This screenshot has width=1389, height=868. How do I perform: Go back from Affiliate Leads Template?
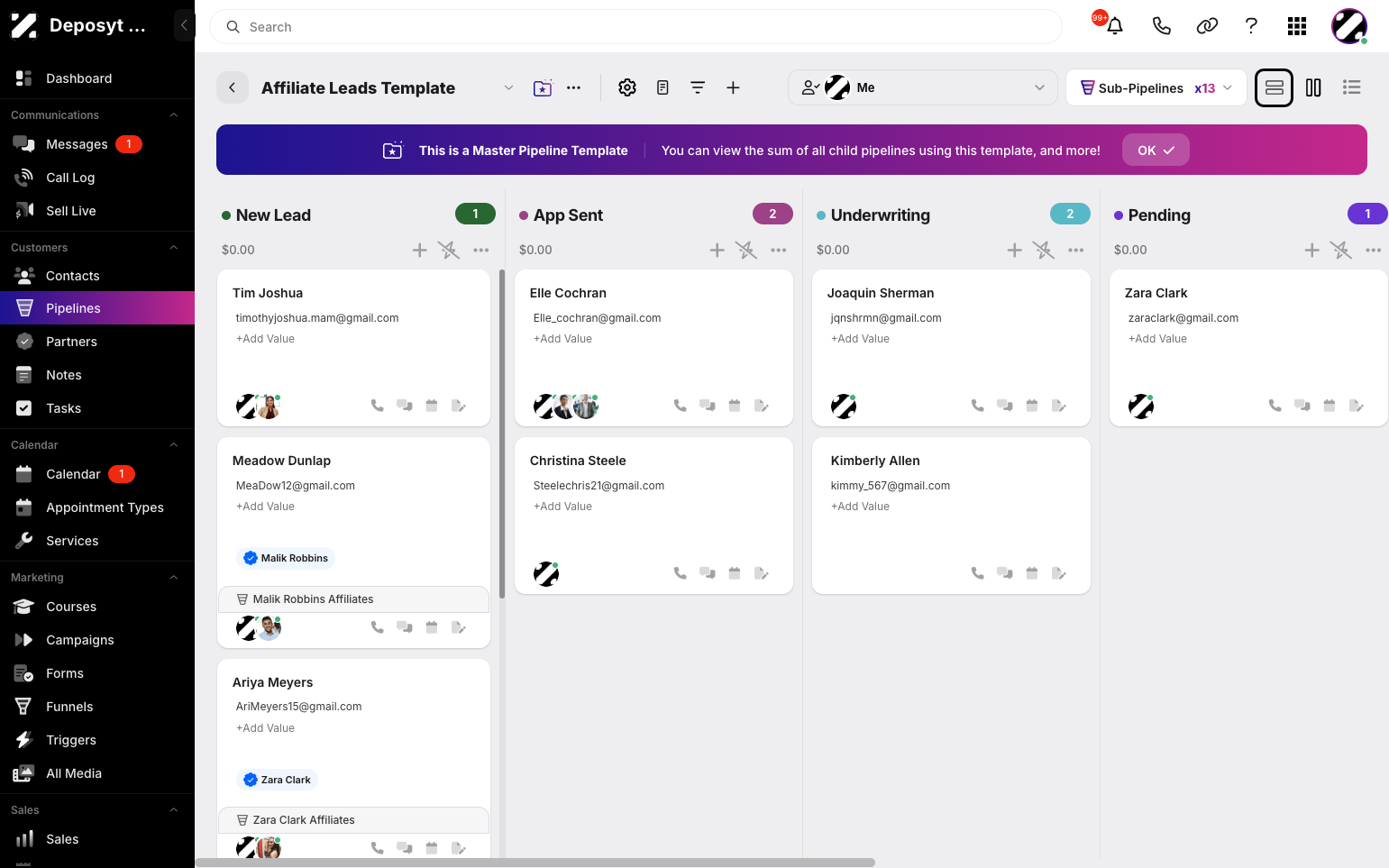[x=233, y=87]
